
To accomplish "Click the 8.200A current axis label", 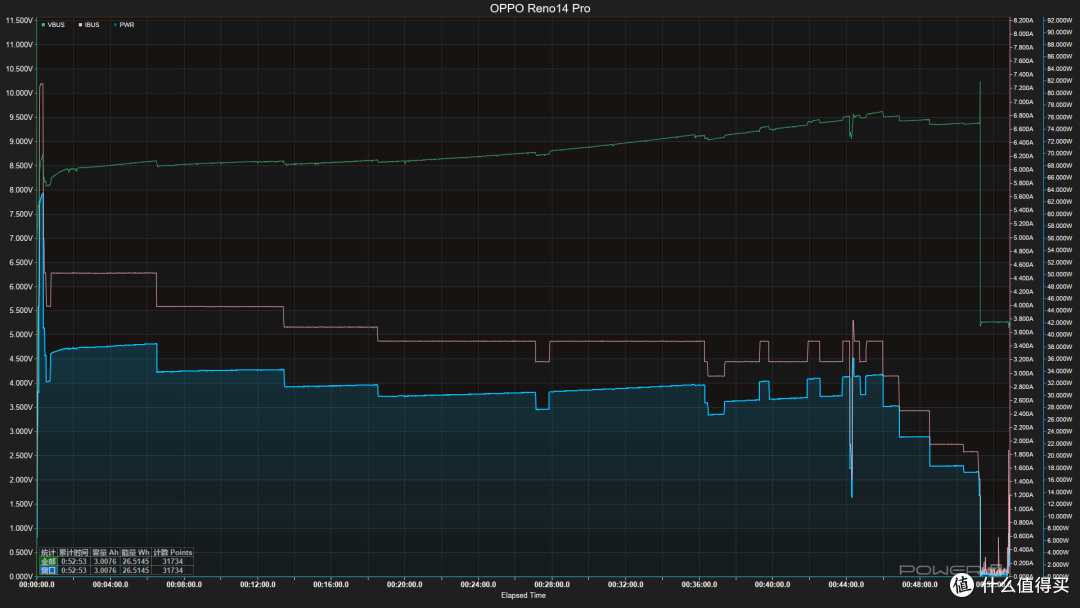I will 1023,21.
